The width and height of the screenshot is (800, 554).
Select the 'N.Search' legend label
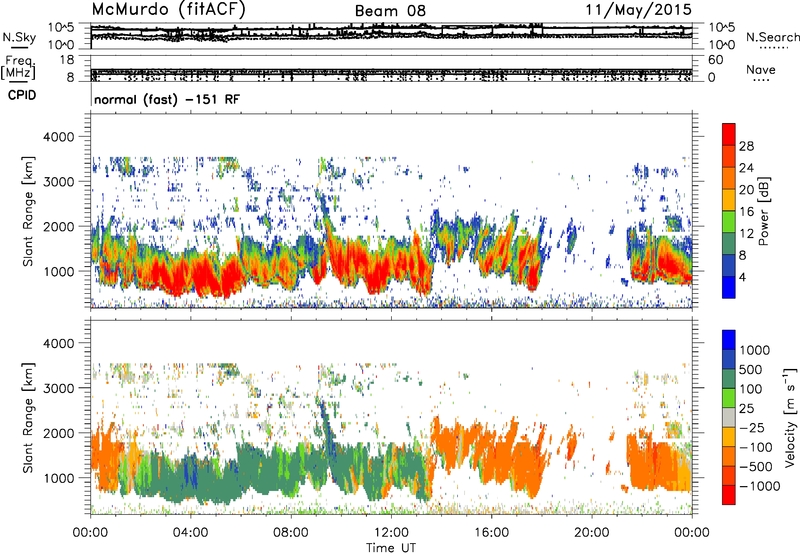(772, 37)
